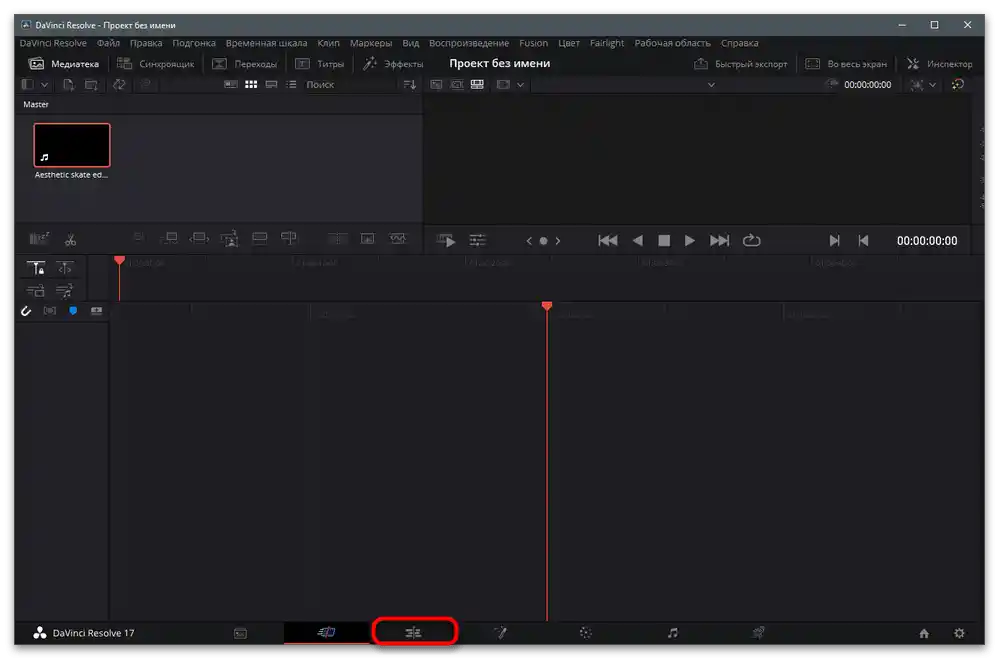
Task: Click the smart insert icon
Action: tap(139, 238)
